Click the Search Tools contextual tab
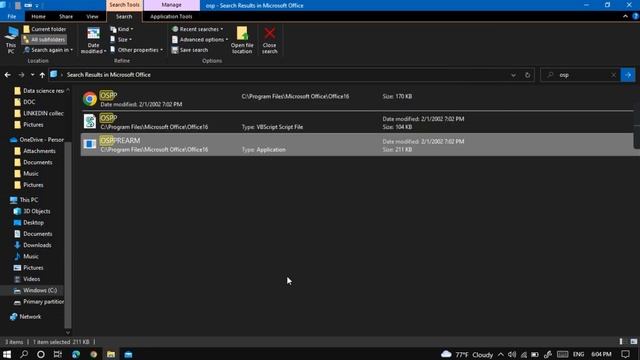Image resolution: width=640 pixels, height=360 pixels. coord(124,5)
